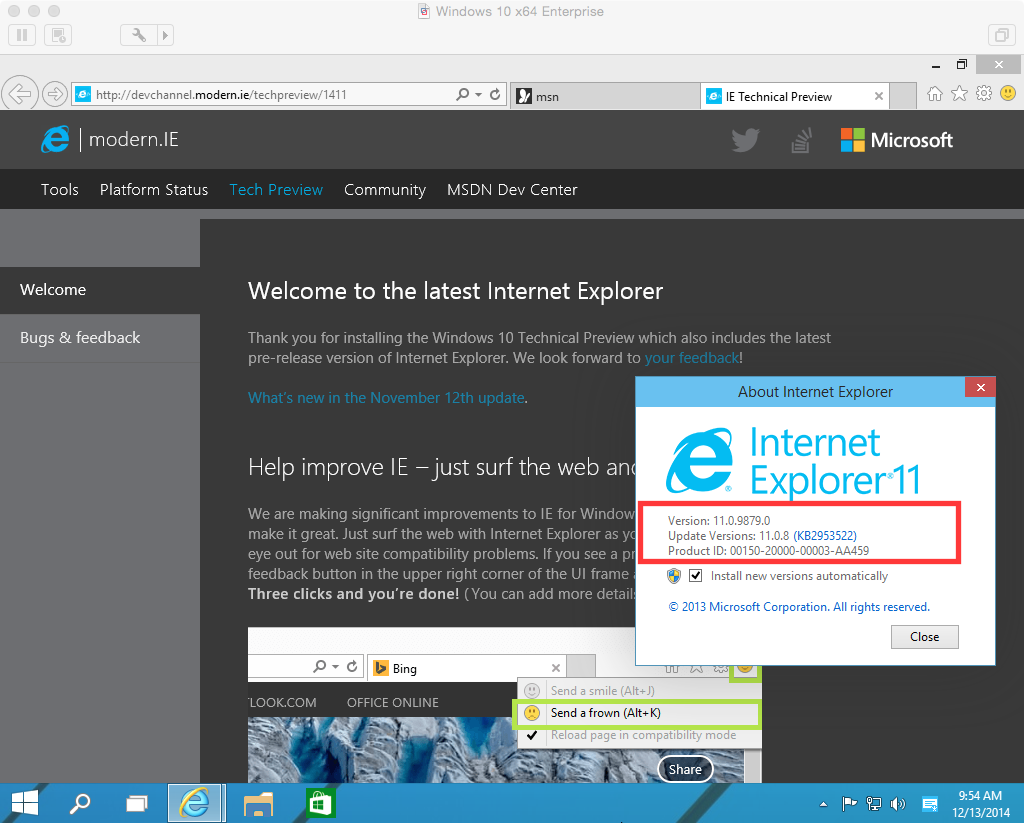The image size is (1024, 823).
Task: Open the notifications tray icon
Action: click(929, 803)
